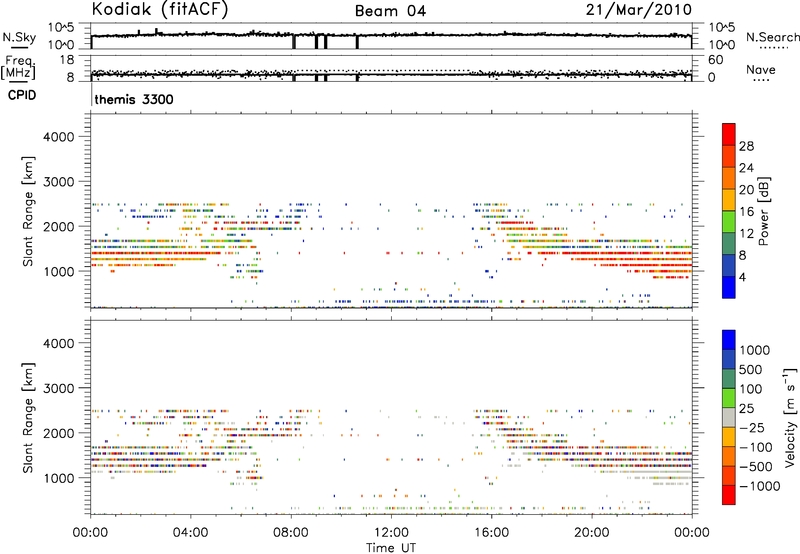Click the '18' frequency axis tick
Image resolution: width=800 pixels, height=554 pixels.
pyautogui.click(x=67, y=60)
